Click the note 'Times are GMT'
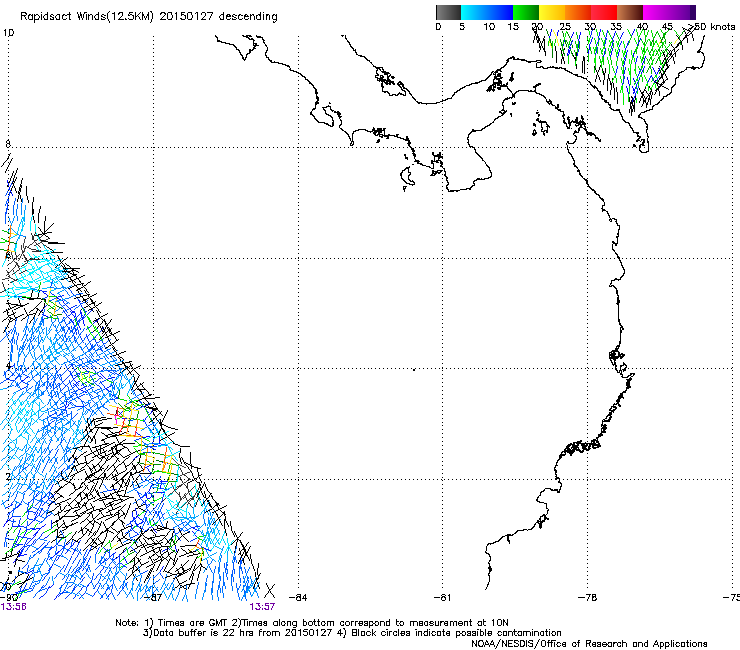This screenshot has width=740, height=650. click(x=193, y=623)
